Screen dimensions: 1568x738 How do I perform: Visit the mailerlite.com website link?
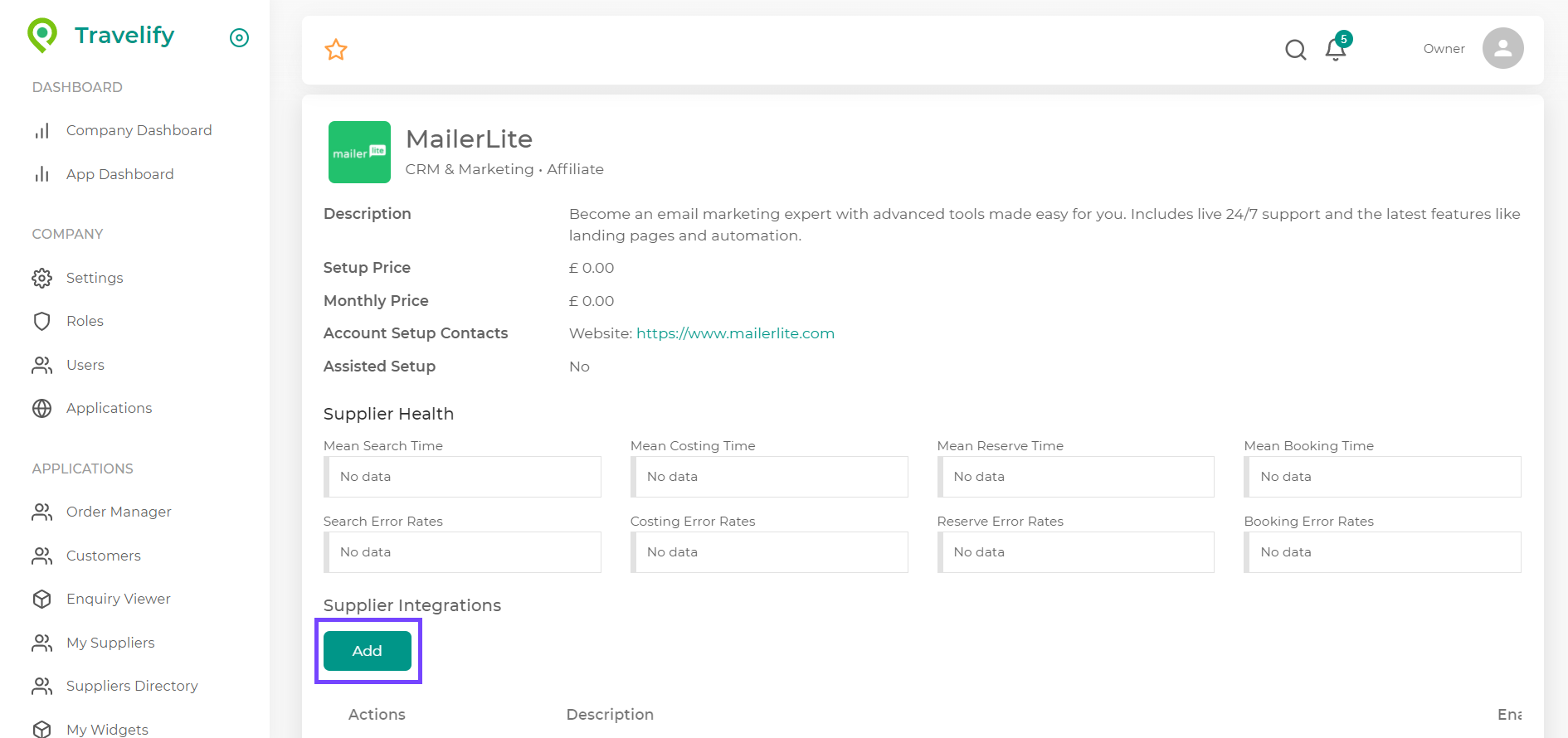(735, 333)
